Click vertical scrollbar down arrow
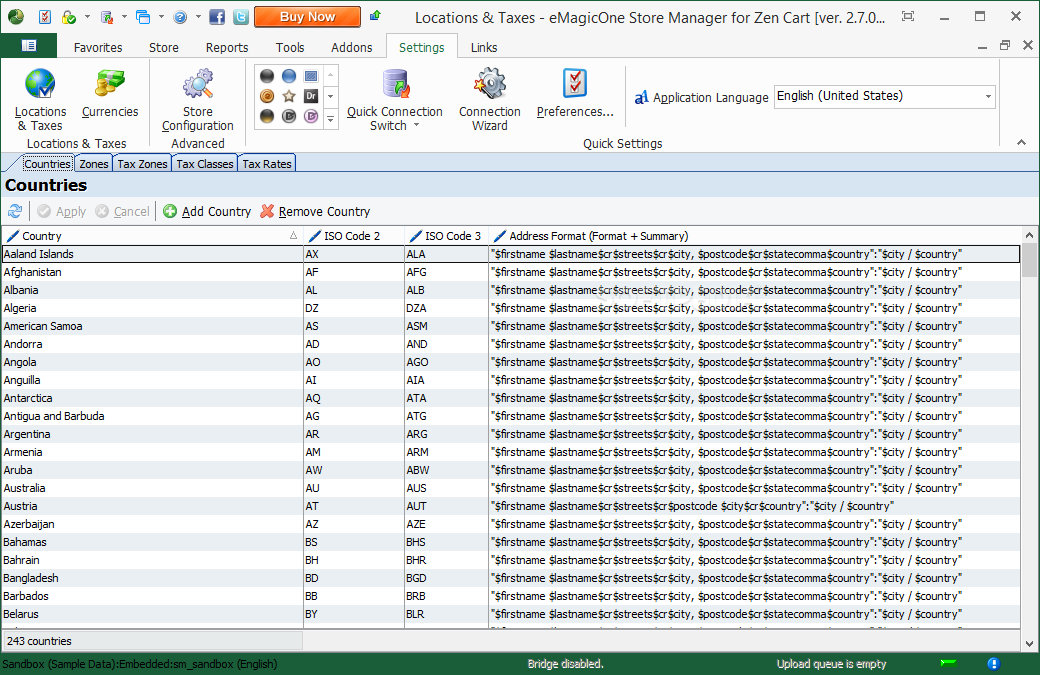Image resolution: width=1040 pixels, height=675 pixels. (x=1029, y=643)
